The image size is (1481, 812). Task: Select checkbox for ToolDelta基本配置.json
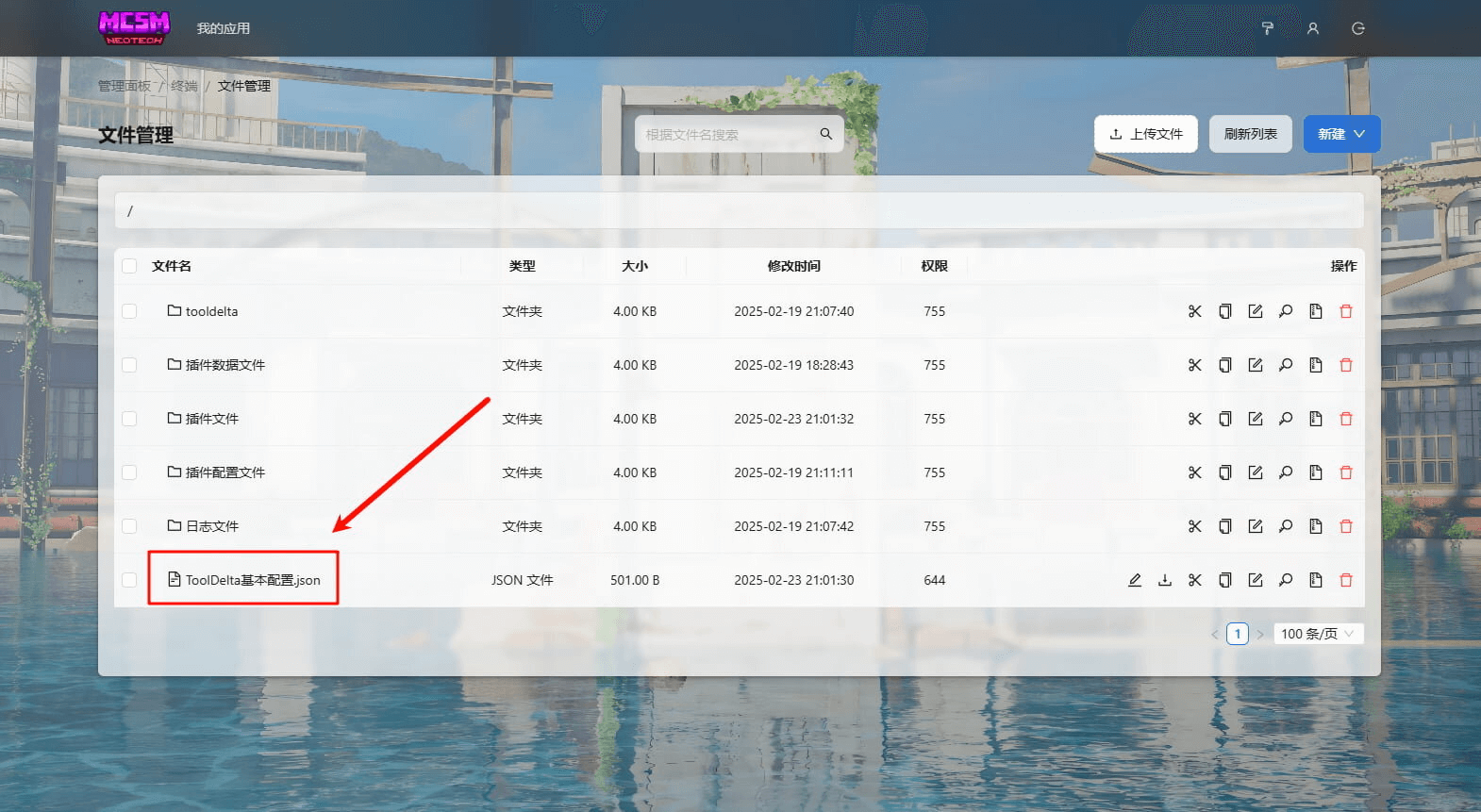click(x=129, y=580)
